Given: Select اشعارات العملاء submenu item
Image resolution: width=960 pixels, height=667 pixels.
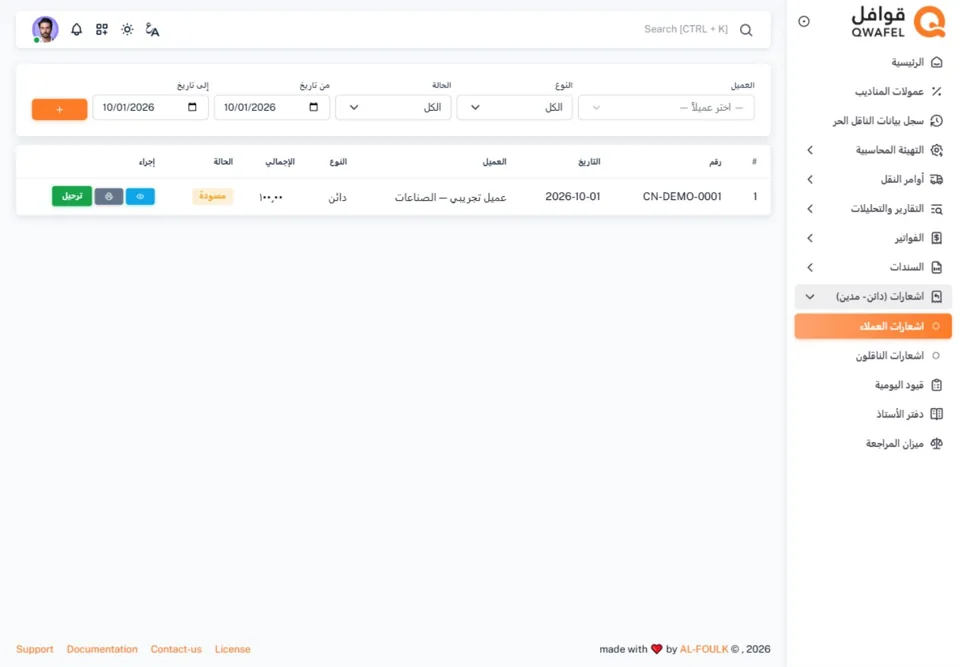Looking at the screenshot, I should [x=873, y=326].
